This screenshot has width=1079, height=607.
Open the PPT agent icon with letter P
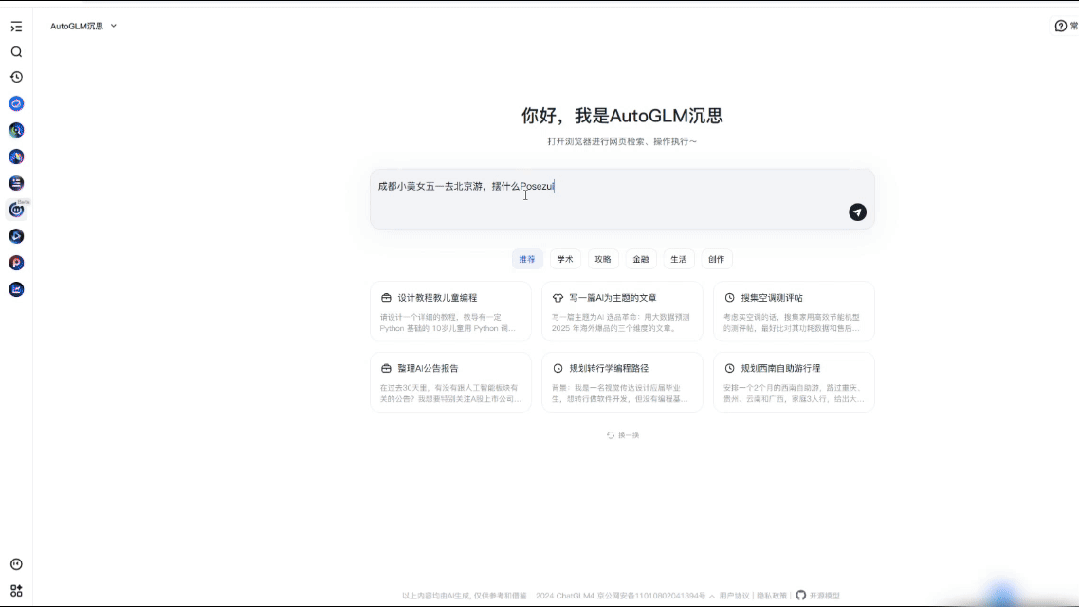(x=17, y=263)
